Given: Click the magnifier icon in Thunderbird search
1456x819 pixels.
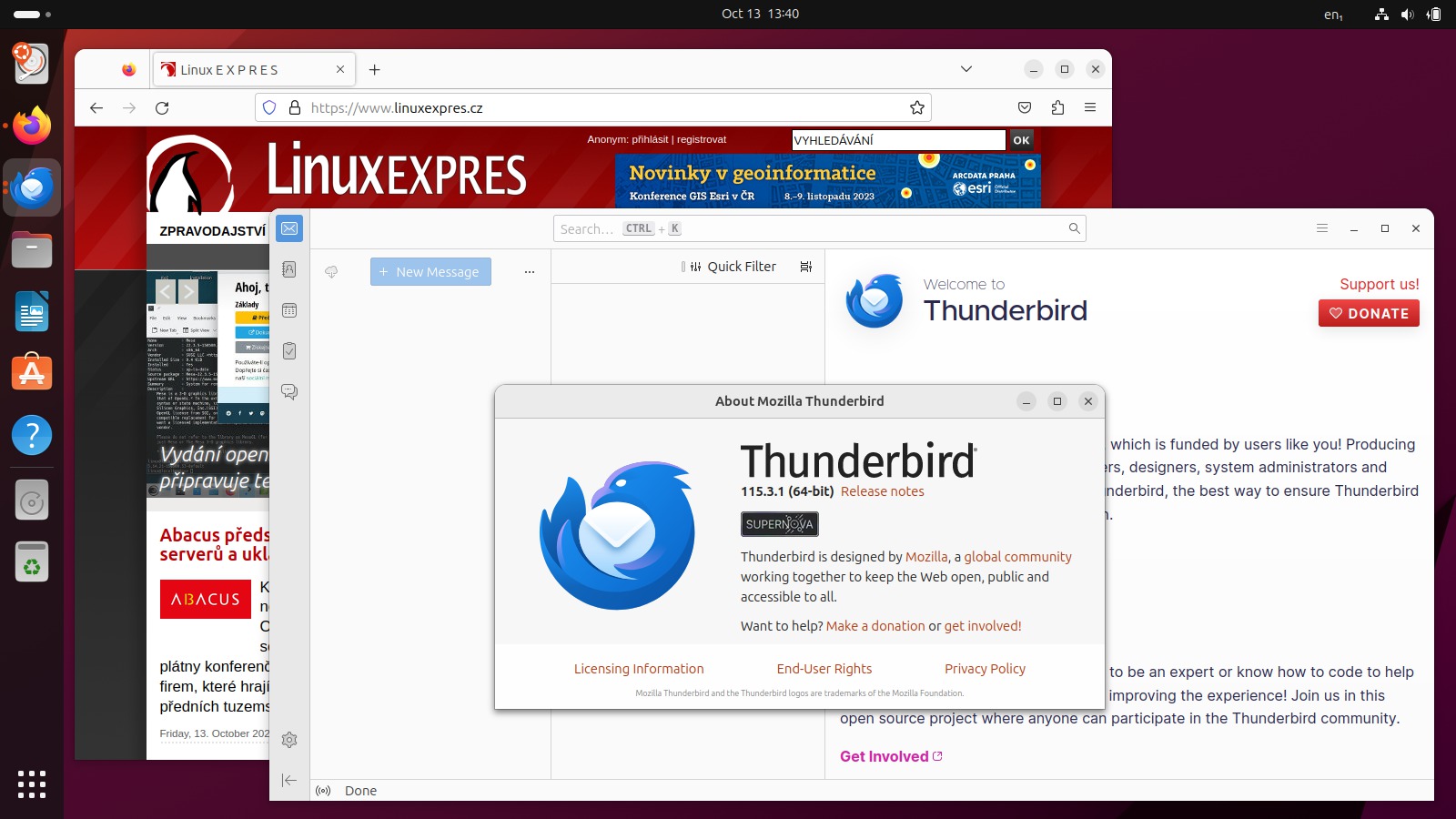Looking at the screenshot, I should point(1074,228).
